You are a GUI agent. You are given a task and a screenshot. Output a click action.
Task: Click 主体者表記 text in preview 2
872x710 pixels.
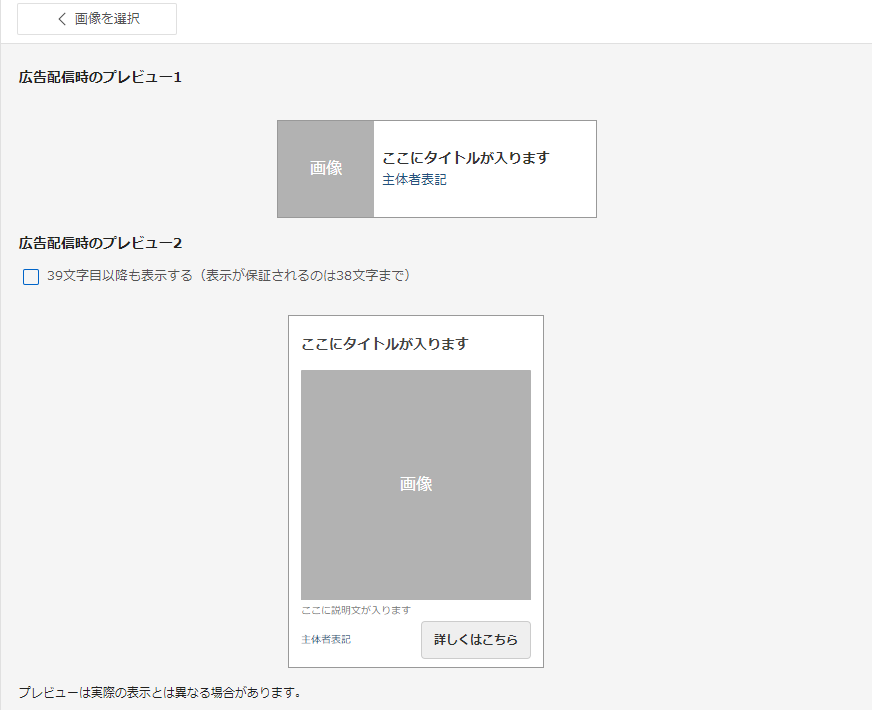326,639
